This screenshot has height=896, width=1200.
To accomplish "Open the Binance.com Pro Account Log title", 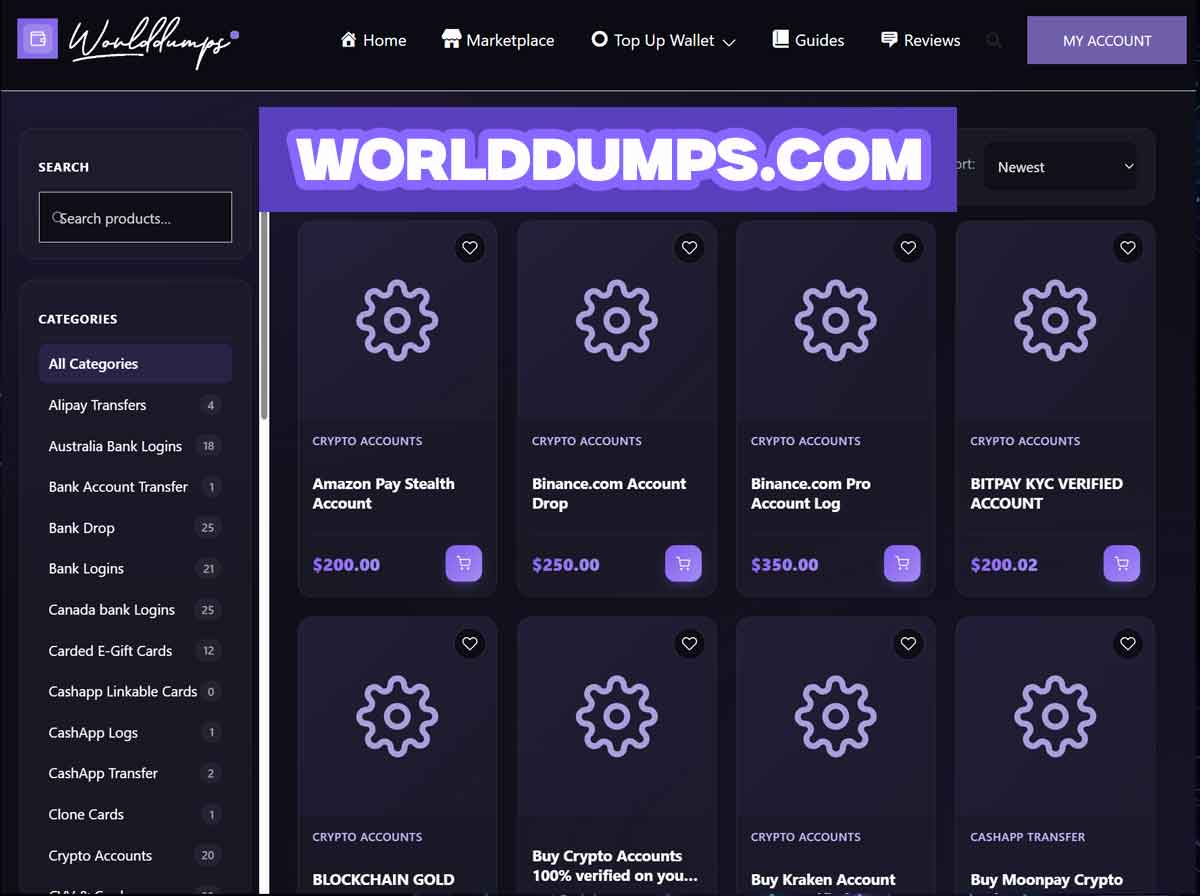I will 811,493.
